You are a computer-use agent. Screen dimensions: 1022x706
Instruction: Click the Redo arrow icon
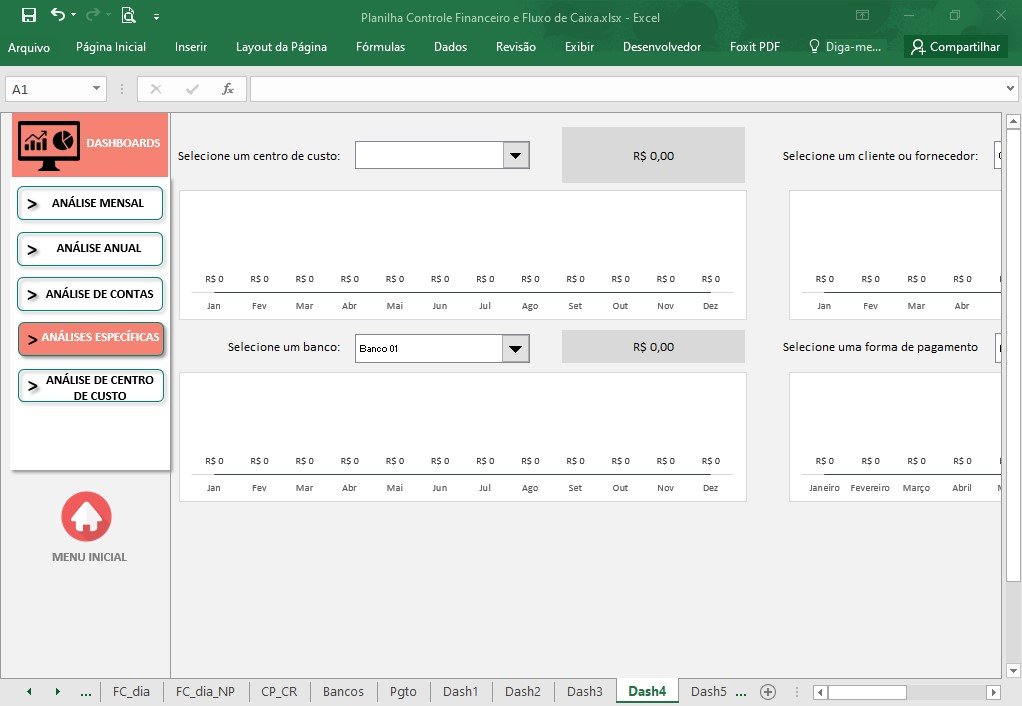(x=93, y=14)
